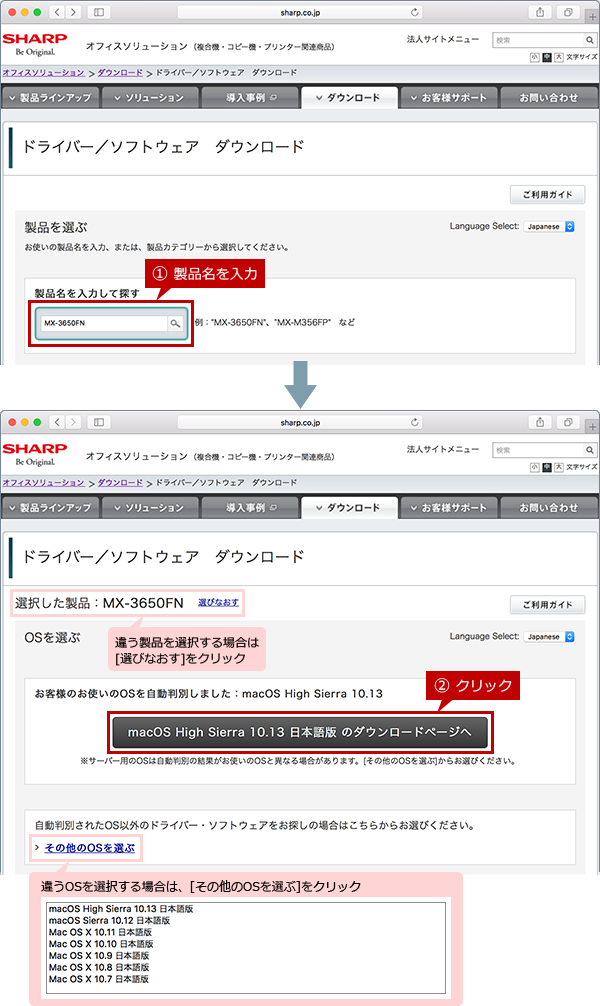600x1006 pixels.
Task: Click the back arrow in upper Safari window
Action: coord(57,12)
